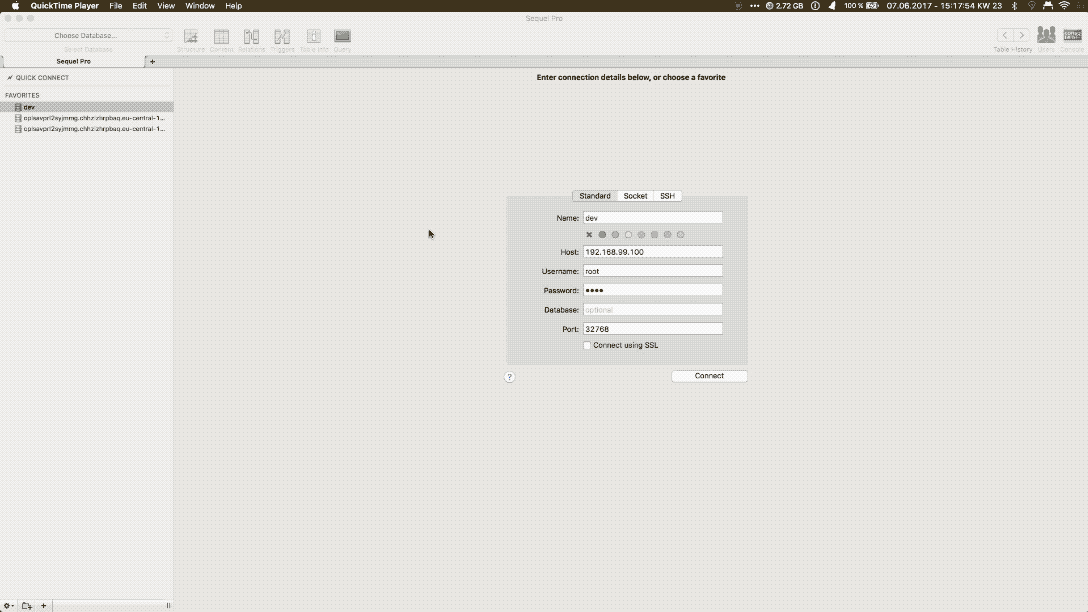The width and height of the screenshot is (1088, 612).
Task: Go forward in Table History
Action: click(1021, 35)
